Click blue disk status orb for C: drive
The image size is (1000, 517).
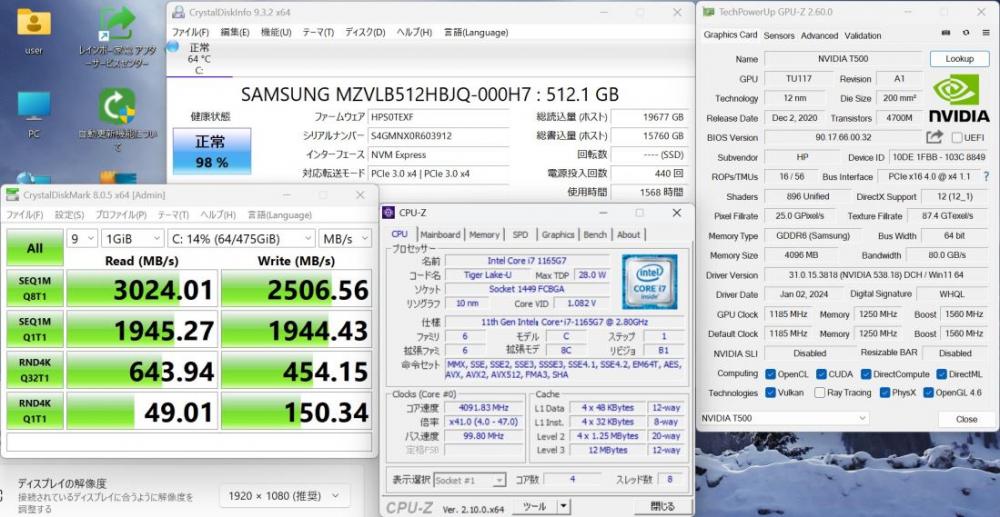coord(172,46)
